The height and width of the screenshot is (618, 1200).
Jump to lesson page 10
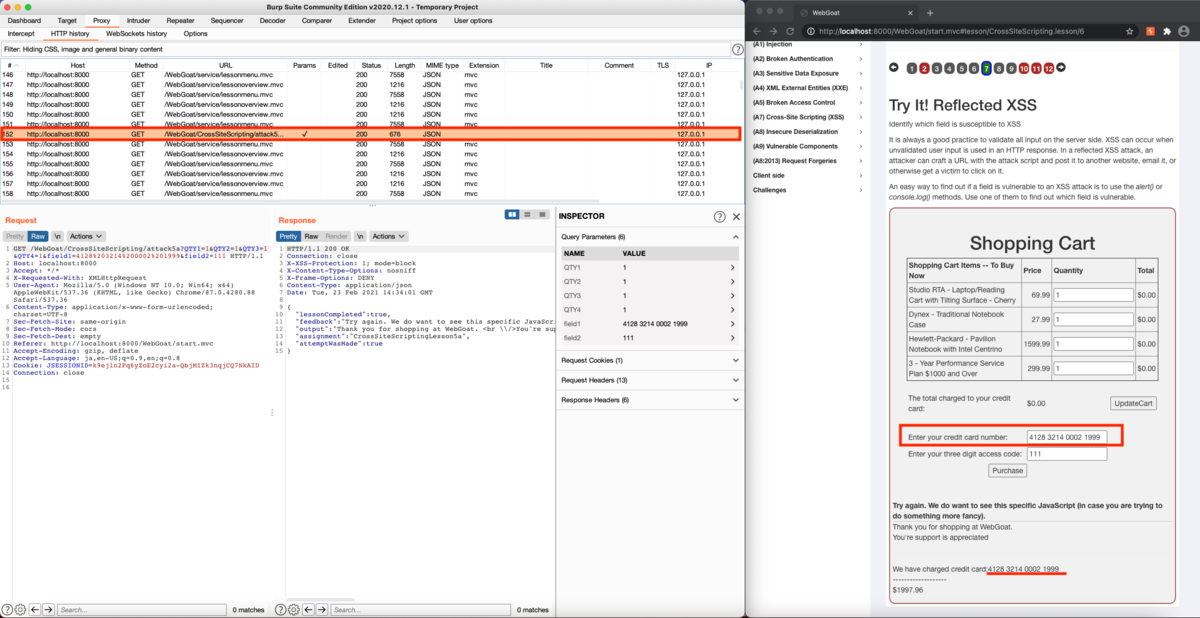(x=1023, y=68)
